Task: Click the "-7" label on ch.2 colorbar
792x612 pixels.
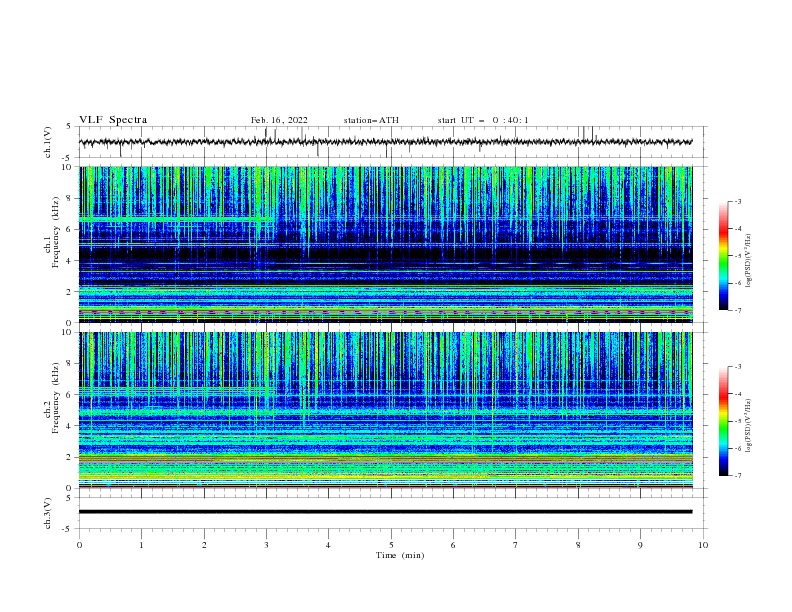Action: 737,475
